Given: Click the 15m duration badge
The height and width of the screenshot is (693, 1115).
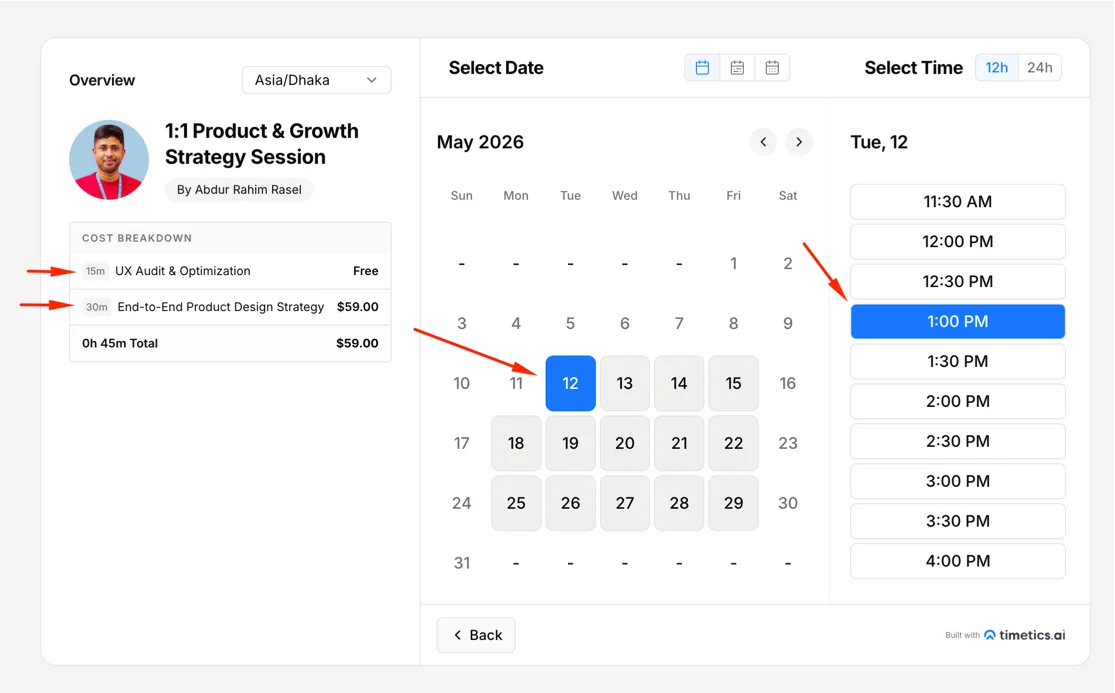Looking at the screenshot, I should coord(95,272).
